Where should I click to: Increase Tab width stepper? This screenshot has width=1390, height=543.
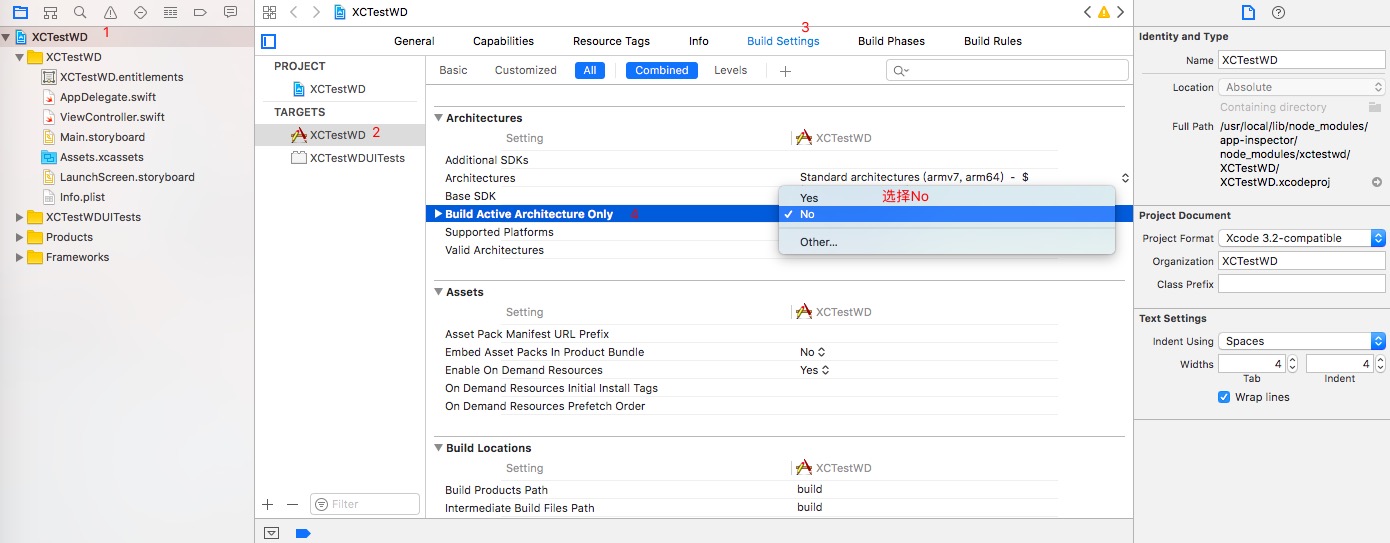[x=1292, y=360]
